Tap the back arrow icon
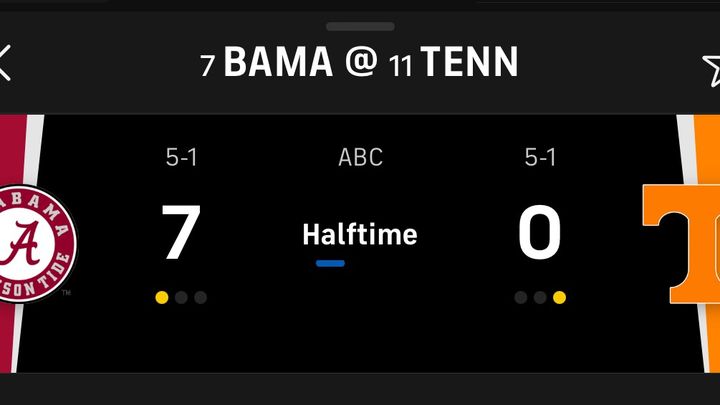 click(4, 63)
